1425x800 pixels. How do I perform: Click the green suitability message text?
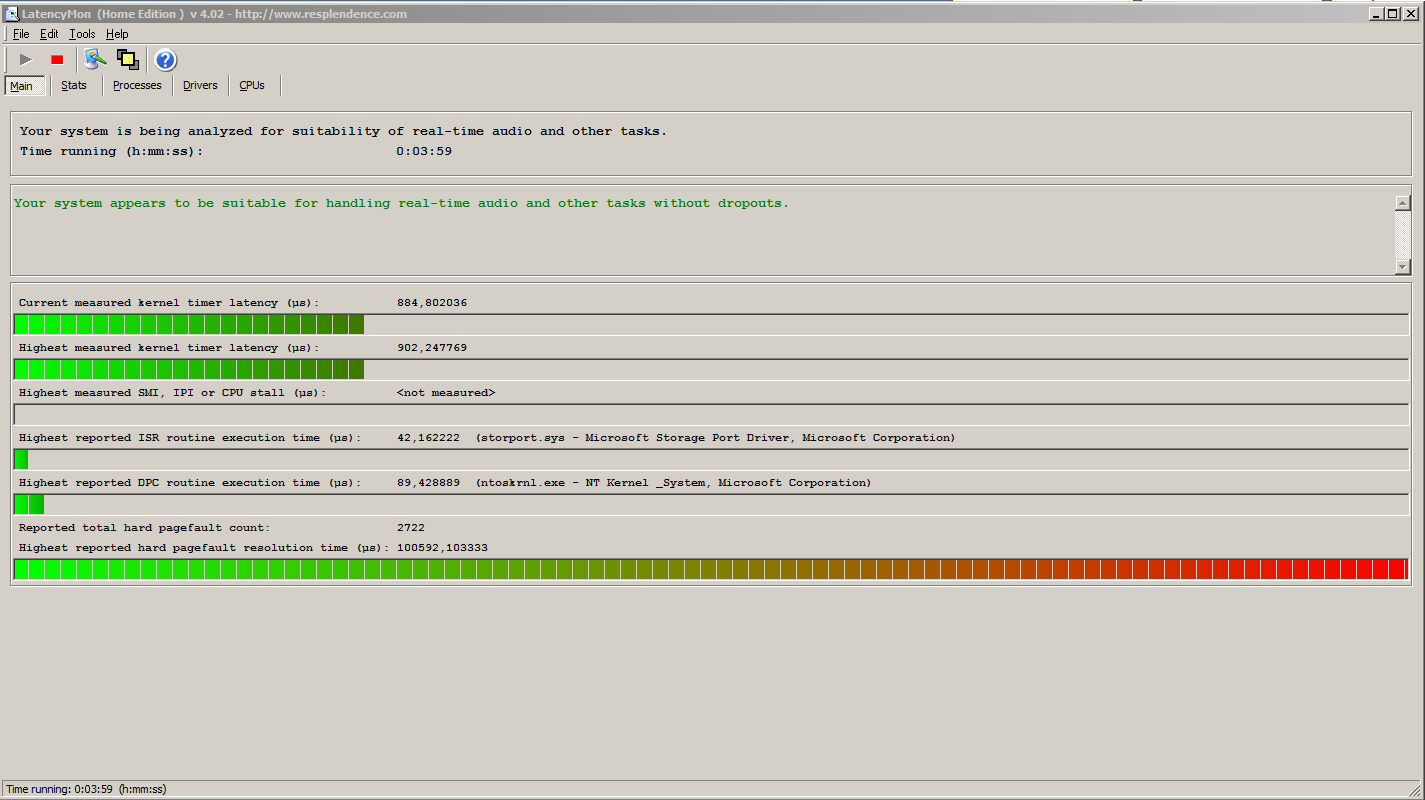[401, 203]
